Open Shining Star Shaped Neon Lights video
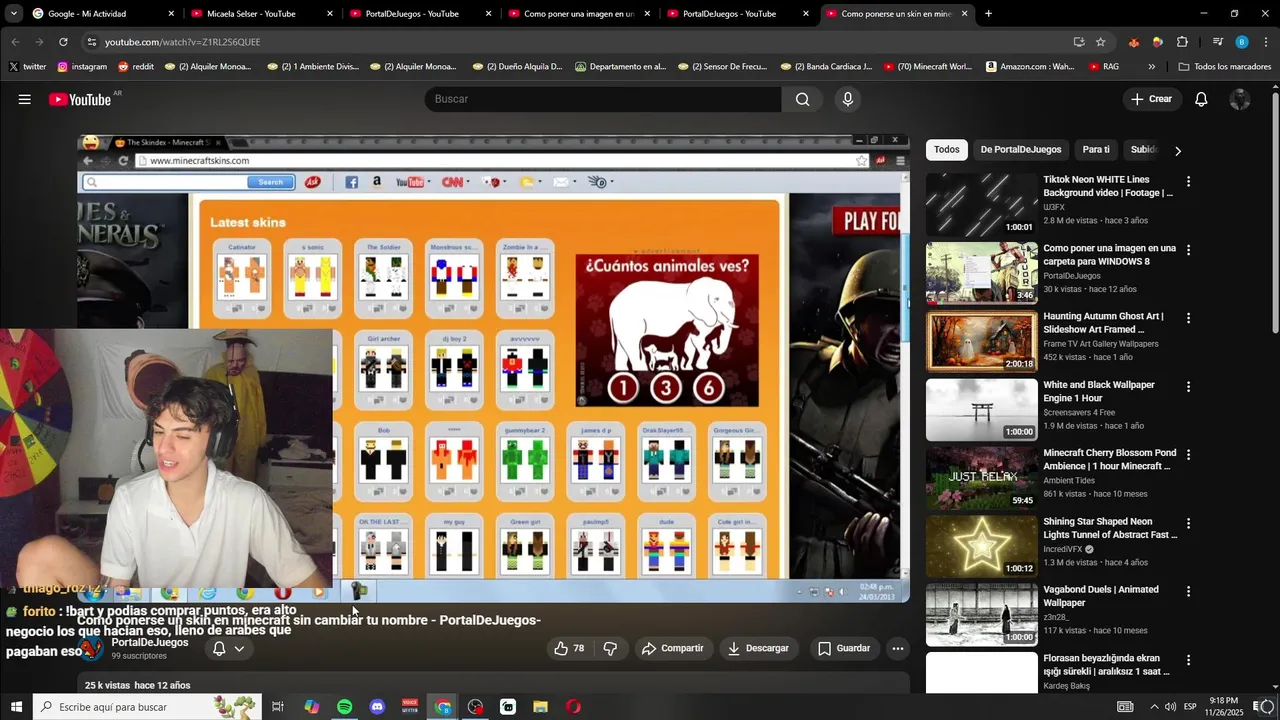The image size is (1280, 720). [x=982, y=546]
